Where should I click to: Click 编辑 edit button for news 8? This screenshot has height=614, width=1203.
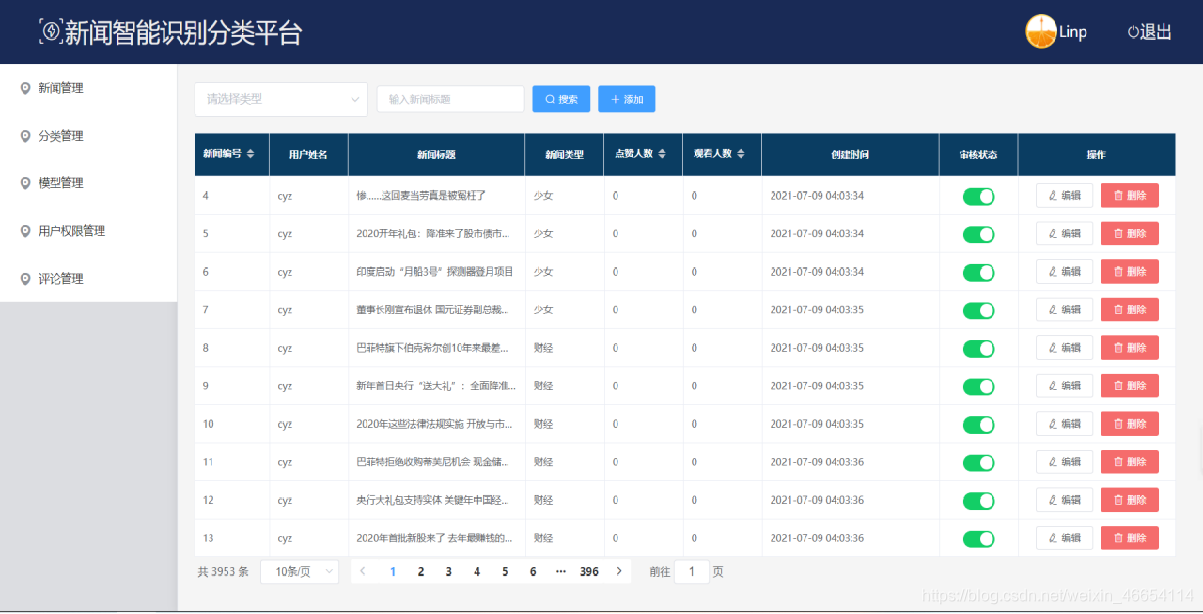pyautogui.click(x=1064, y=348)
